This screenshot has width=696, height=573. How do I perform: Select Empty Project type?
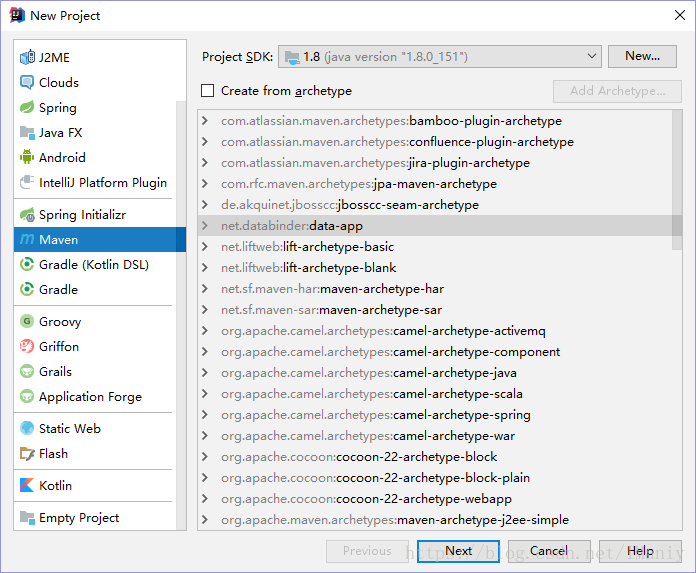pos(95,518)
